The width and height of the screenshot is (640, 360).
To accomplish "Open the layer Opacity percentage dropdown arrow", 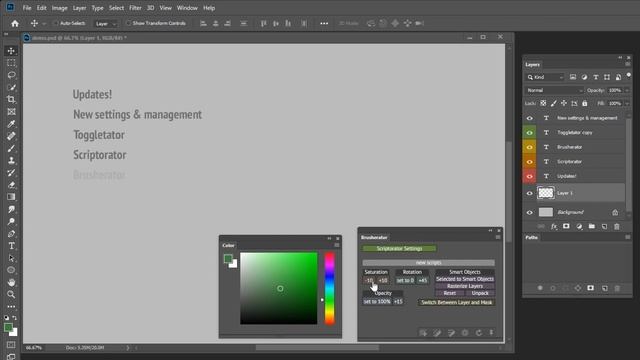I will [627, 90].
